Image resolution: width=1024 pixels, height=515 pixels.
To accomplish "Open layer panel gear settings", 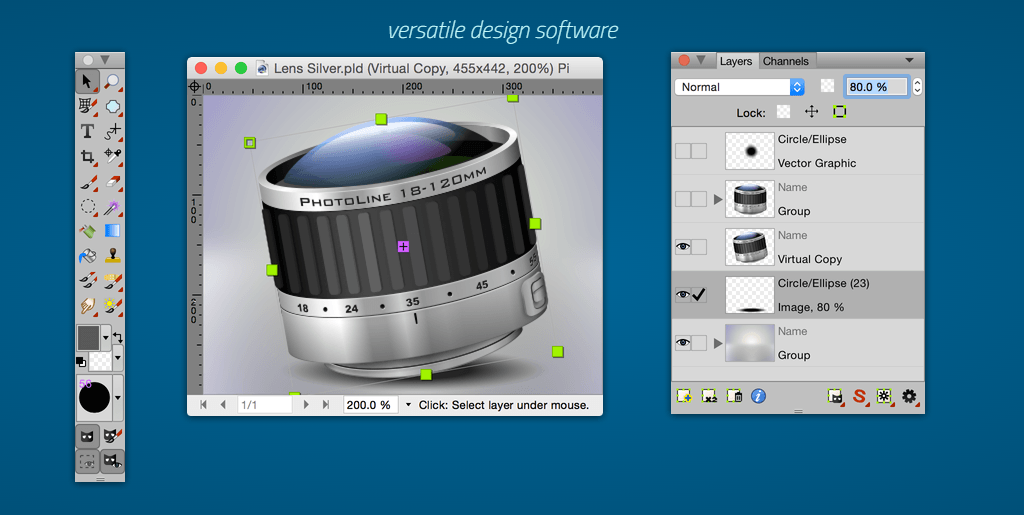I will [909, 396].
